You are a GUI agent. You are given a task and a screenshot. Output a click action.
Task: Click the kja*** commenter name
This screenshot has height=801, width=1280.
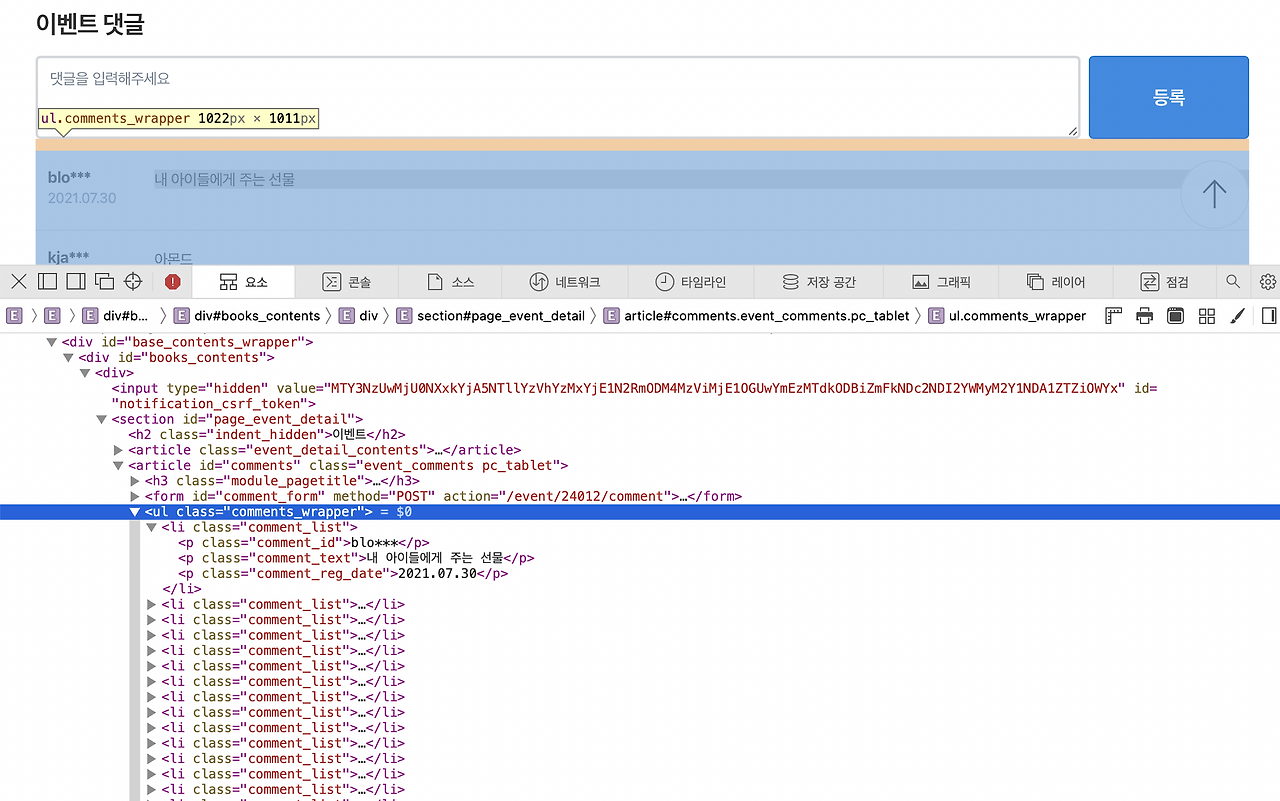[x=68, y=257]
